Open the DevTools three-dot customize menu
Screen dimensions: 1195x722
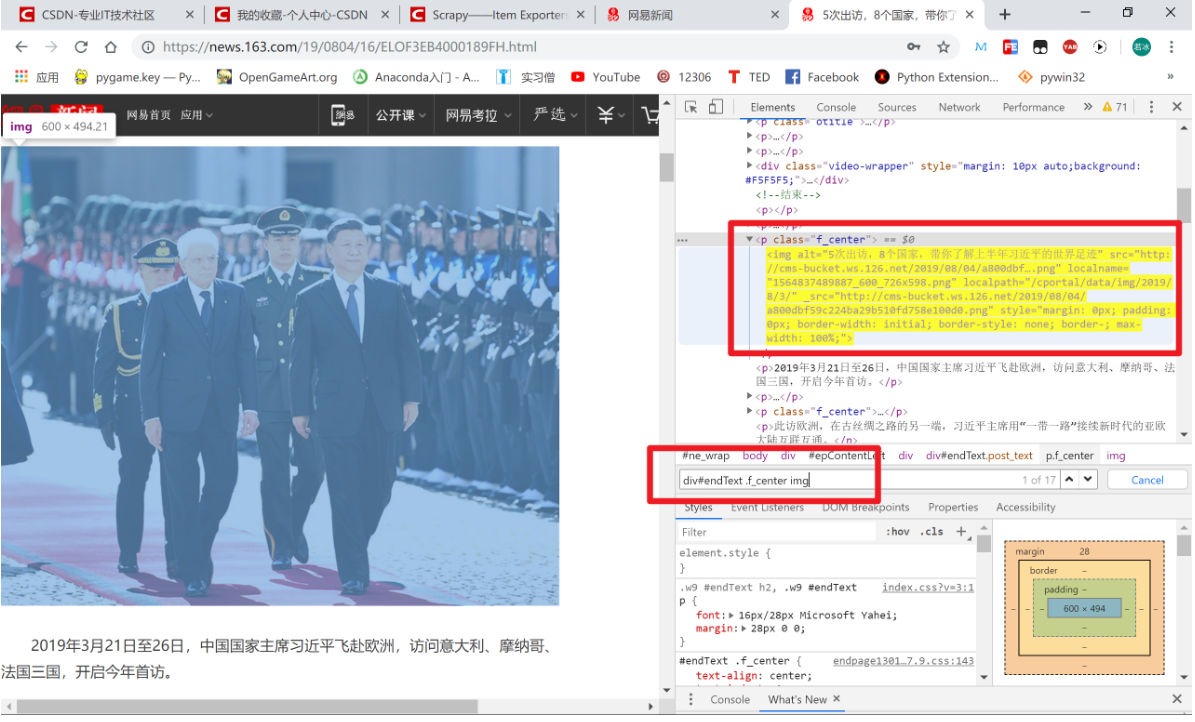click(x=1151, y=107)
